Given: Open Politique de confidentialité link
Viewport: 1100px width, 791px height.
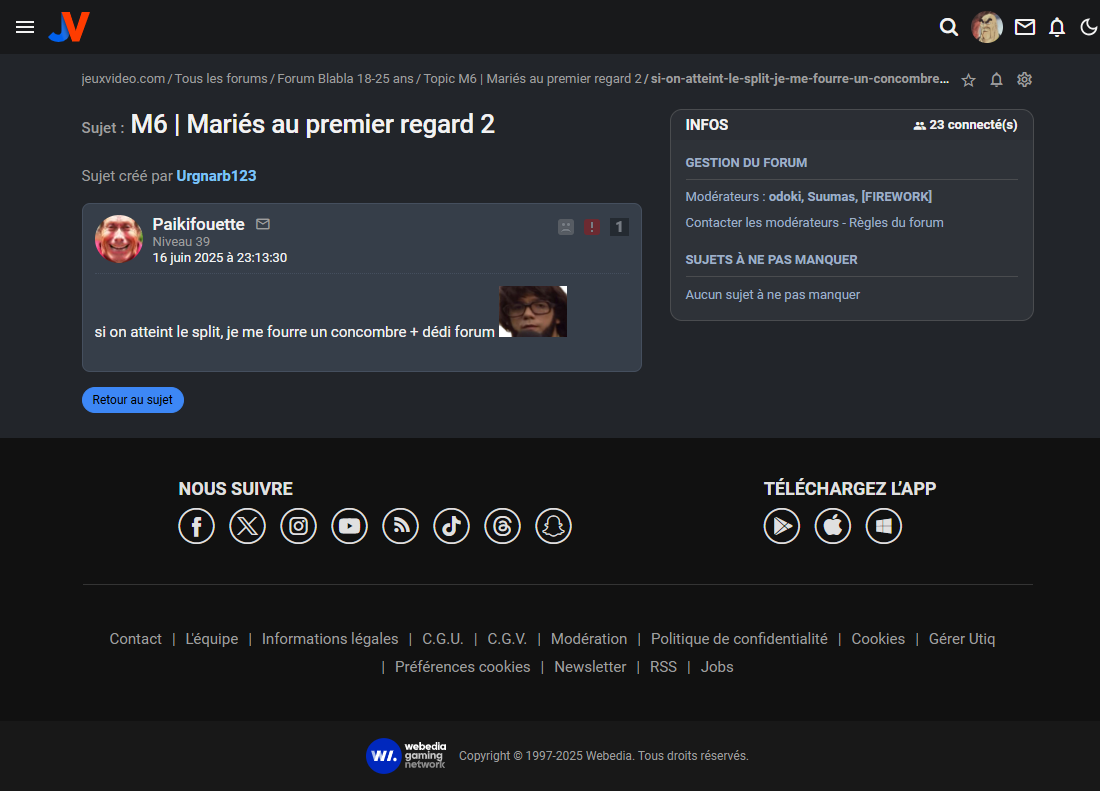Looking at the screenshot, I should pyautogui.click(x=739, y=639).
